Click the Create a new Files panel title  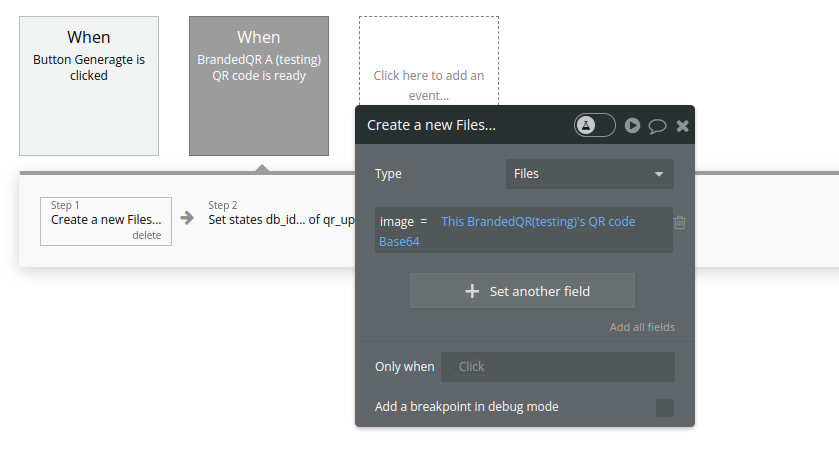[431, 125]
